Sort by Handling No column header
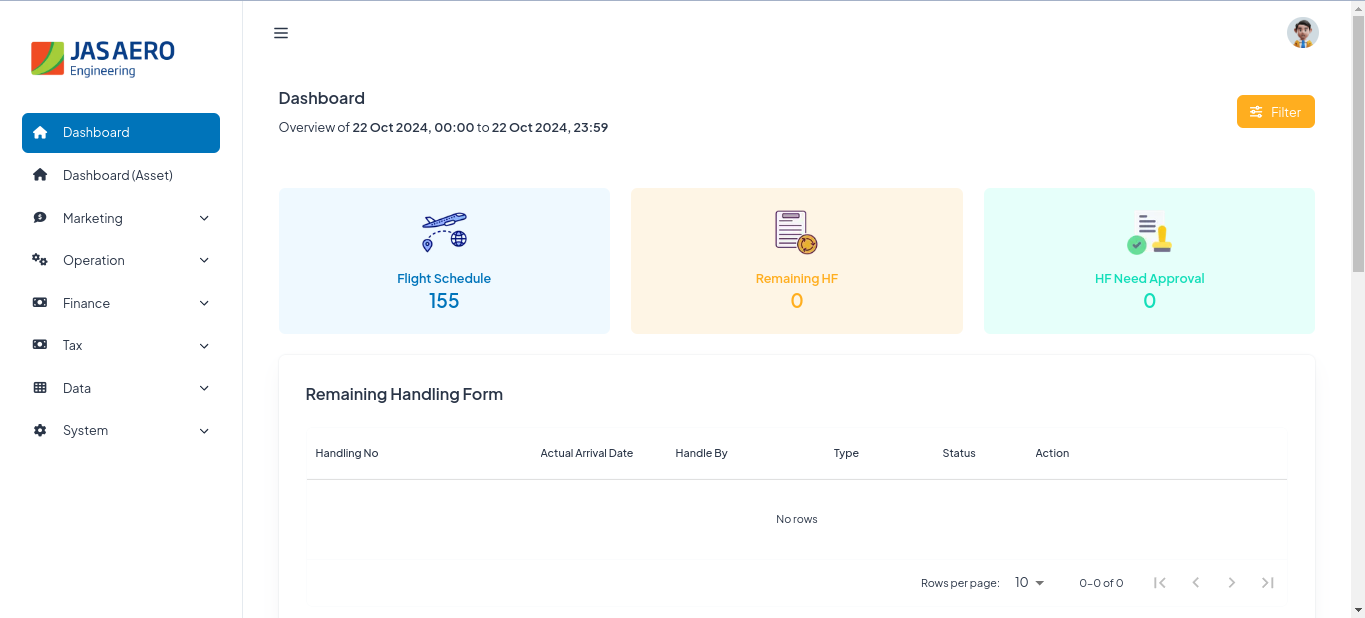 (x=347, y=453)
